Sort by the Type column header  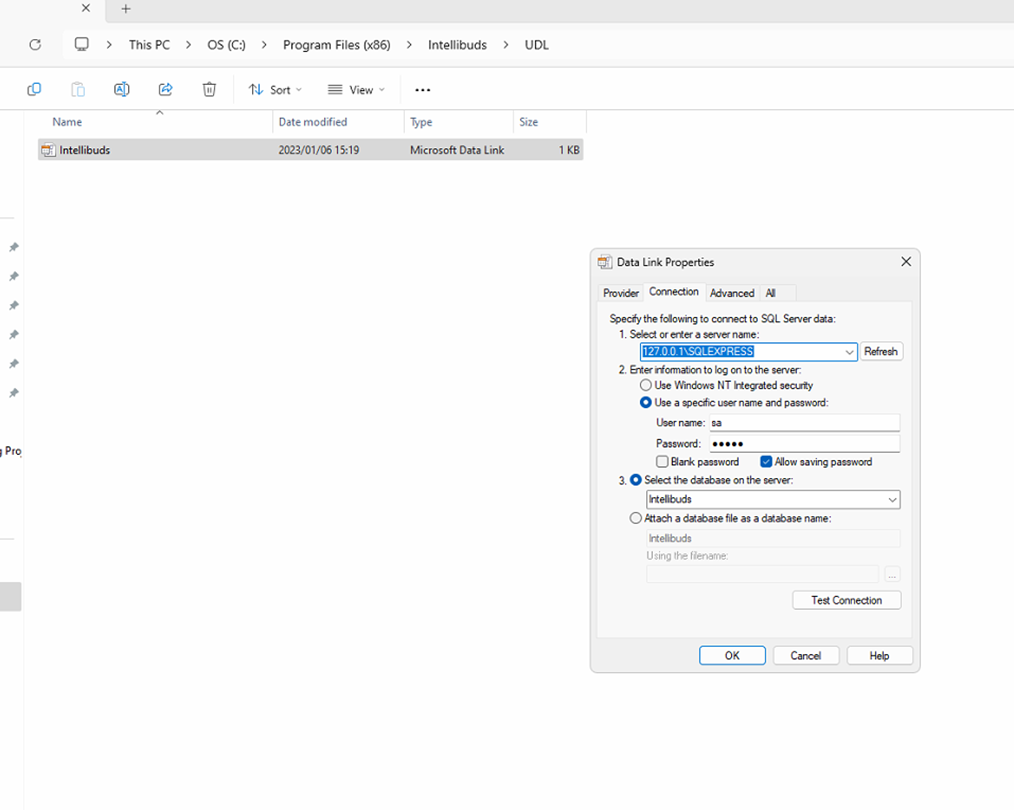click(x=421, y=122)
